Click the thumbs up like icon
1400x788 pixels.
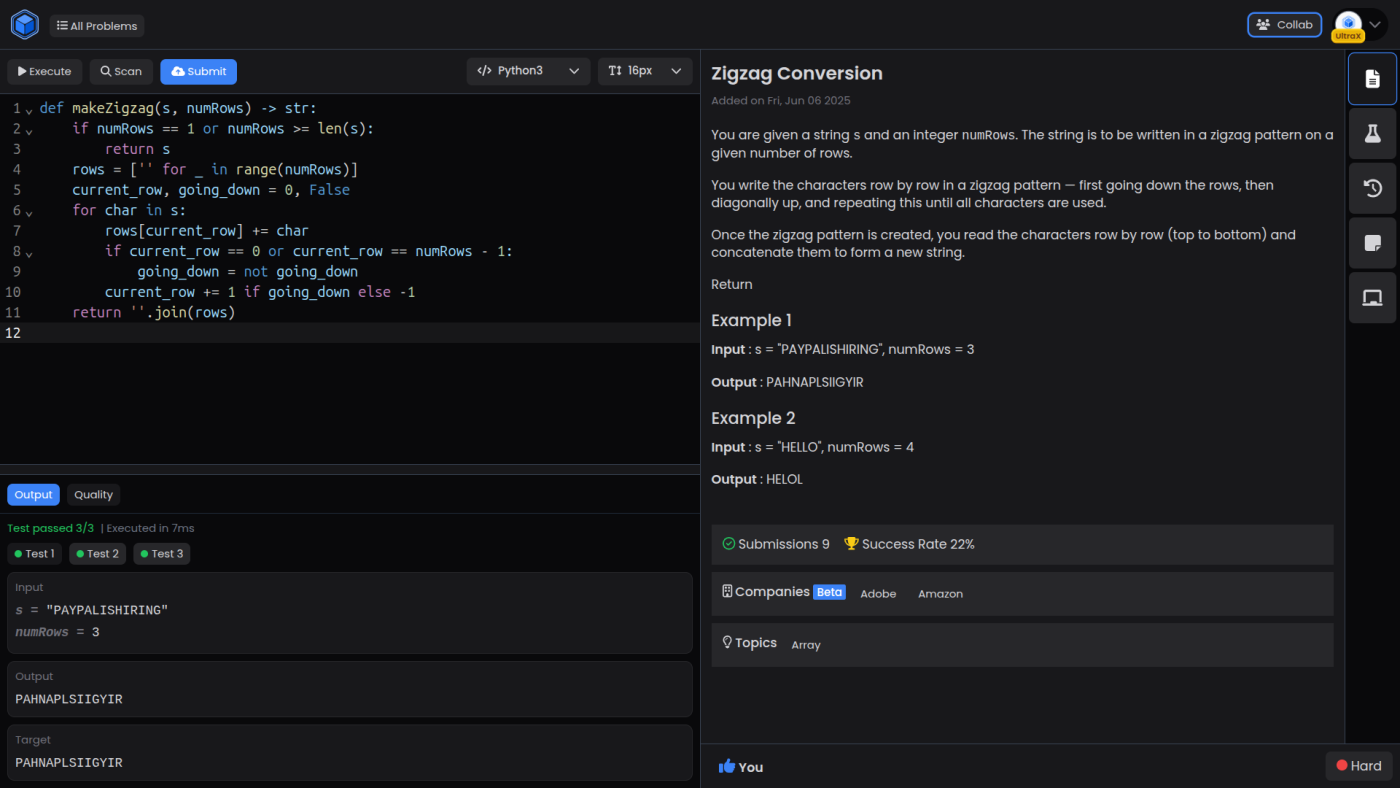727,767
